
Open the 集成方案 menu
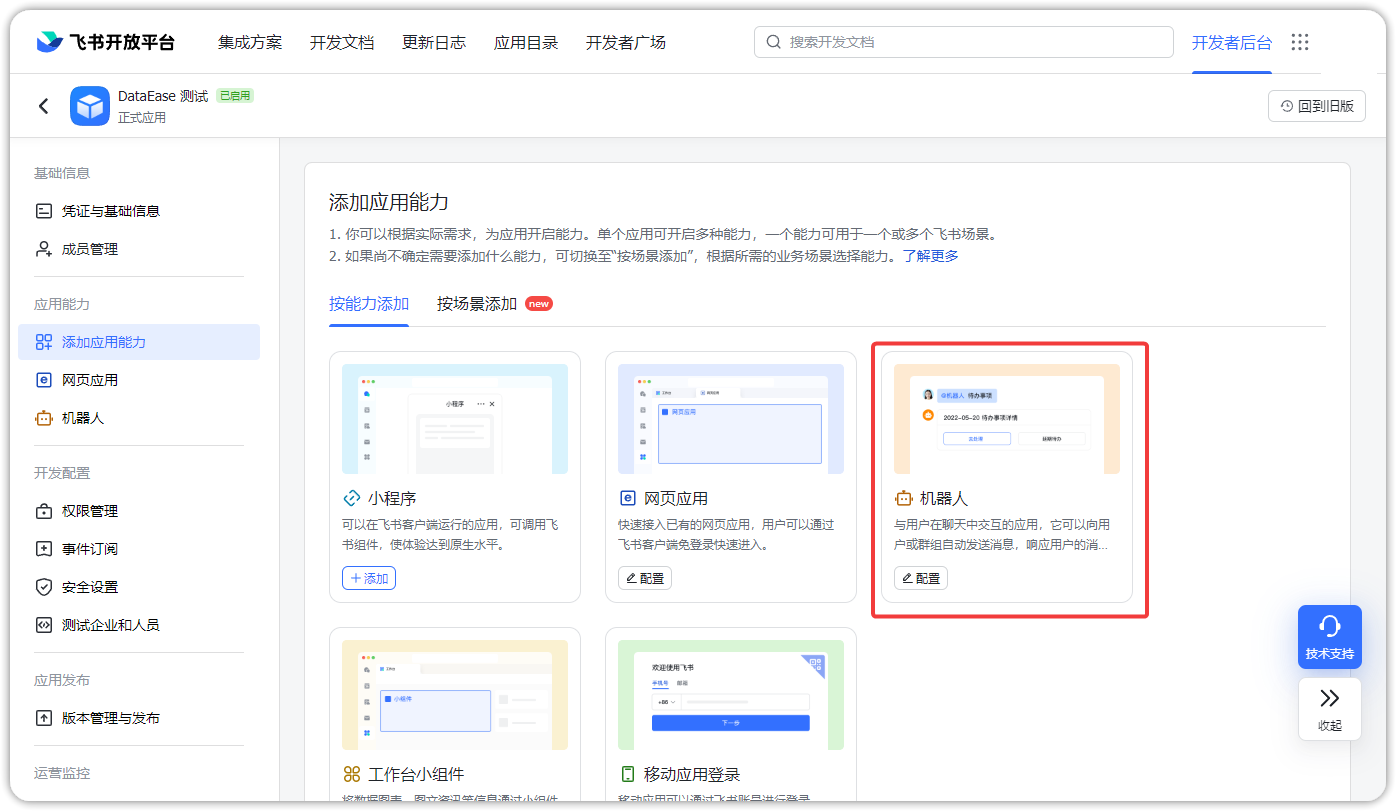tap(250, 42)
